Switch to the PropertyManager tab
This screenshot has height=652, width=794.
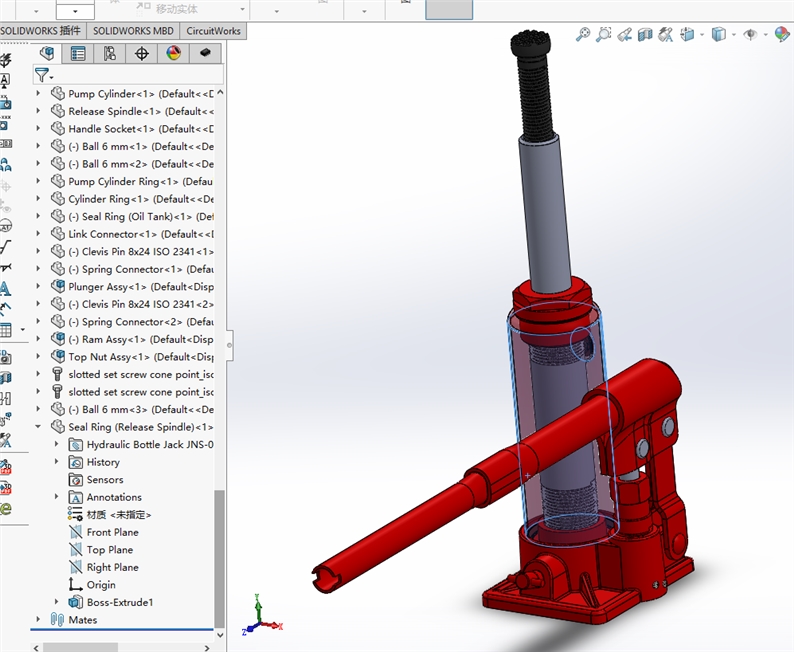coord(78,53)
